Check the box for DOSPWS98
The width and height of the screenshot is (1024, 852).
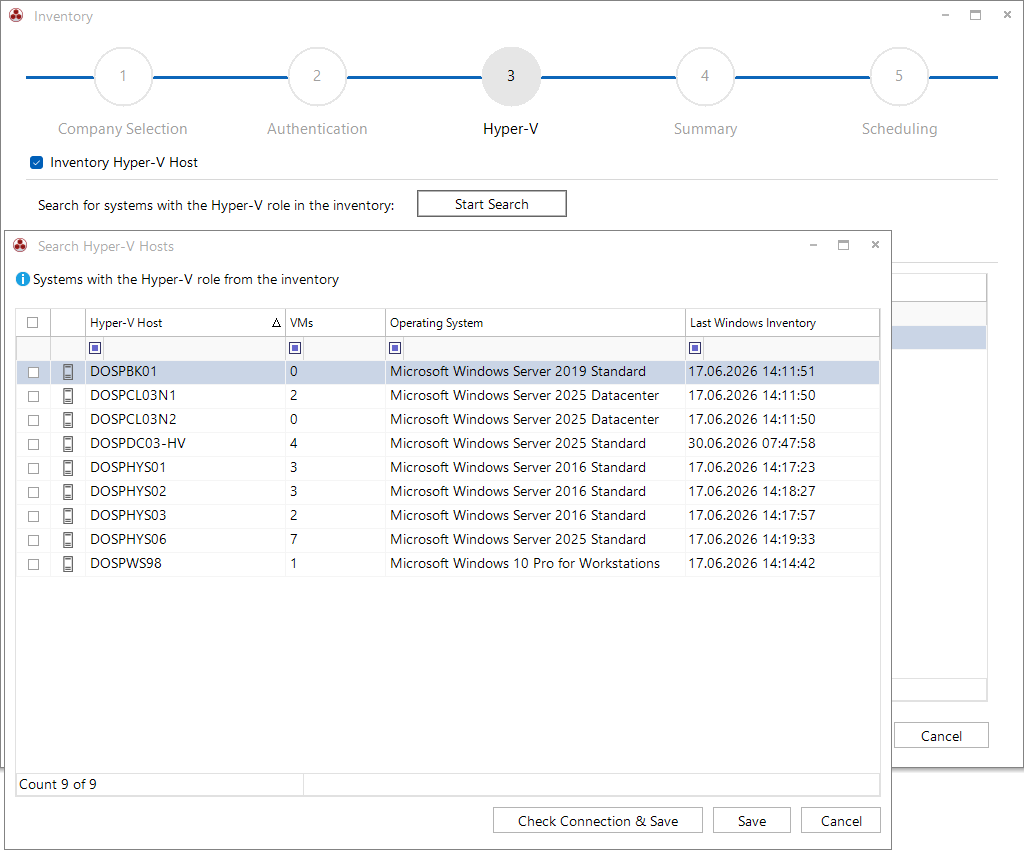(x=33, y=565)
